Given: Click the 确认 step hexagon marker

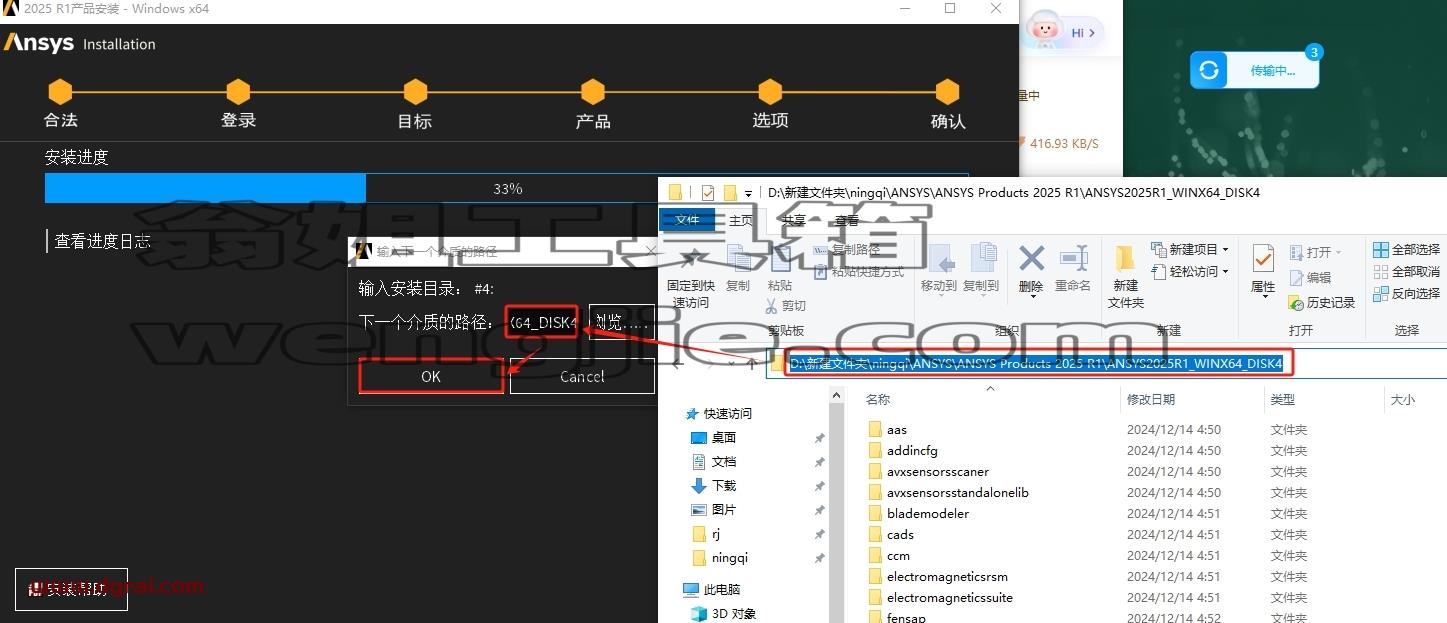Looking at the screenshot, I should tap(947, 92).
